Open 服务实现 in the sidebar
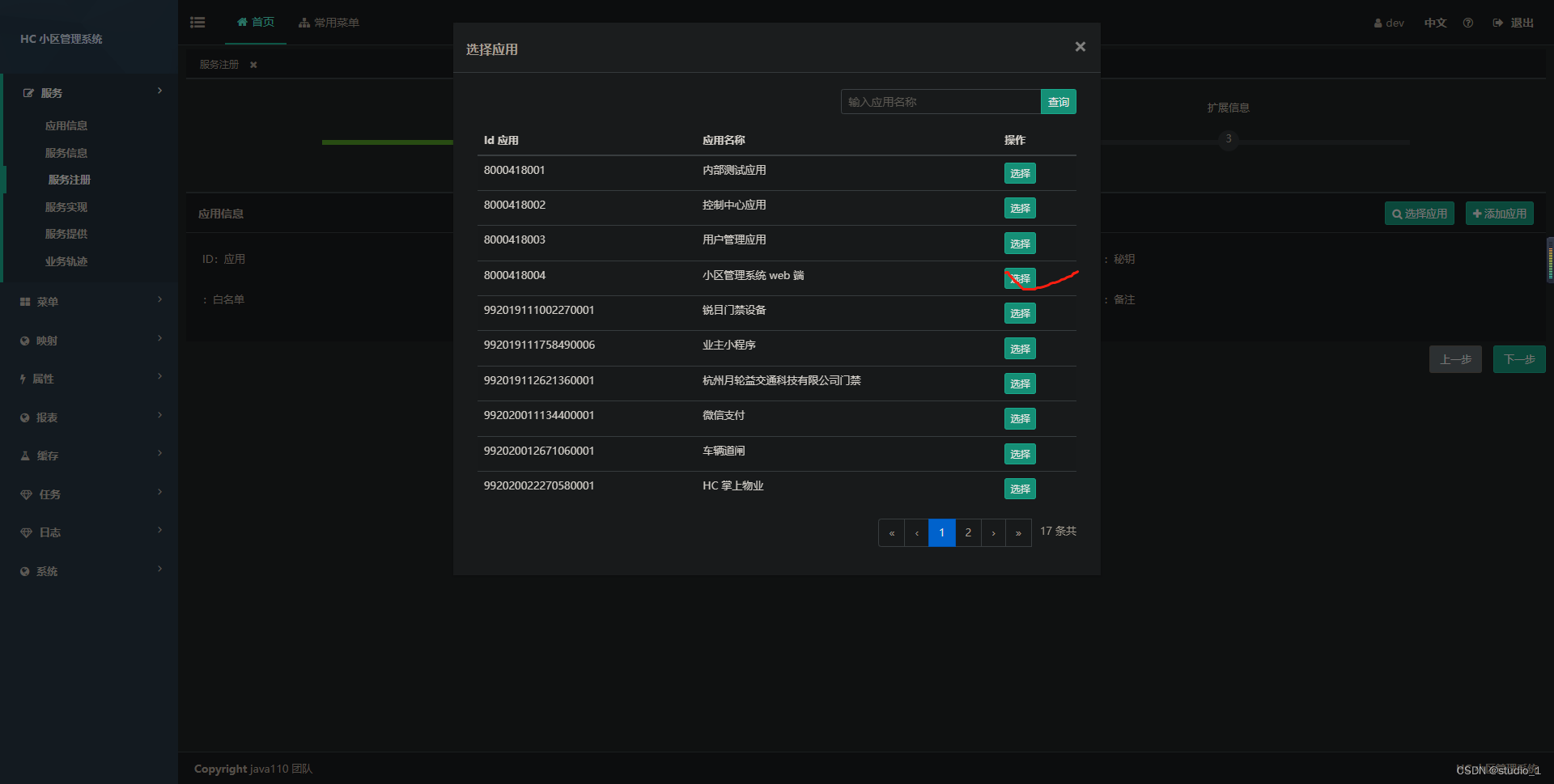 click(66, 207)
